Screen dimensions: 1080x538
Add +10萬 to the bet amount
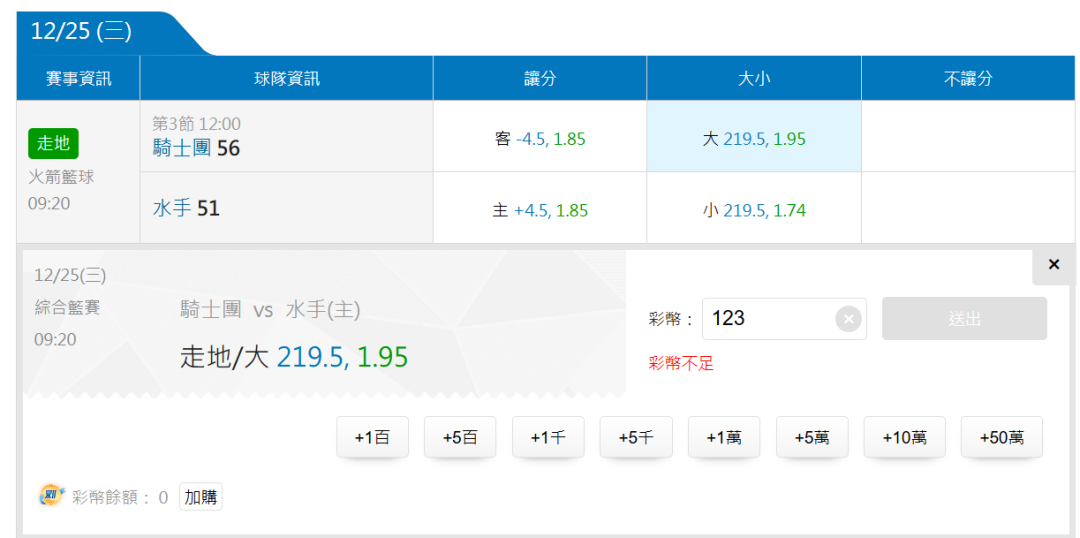tap(904, 437)
